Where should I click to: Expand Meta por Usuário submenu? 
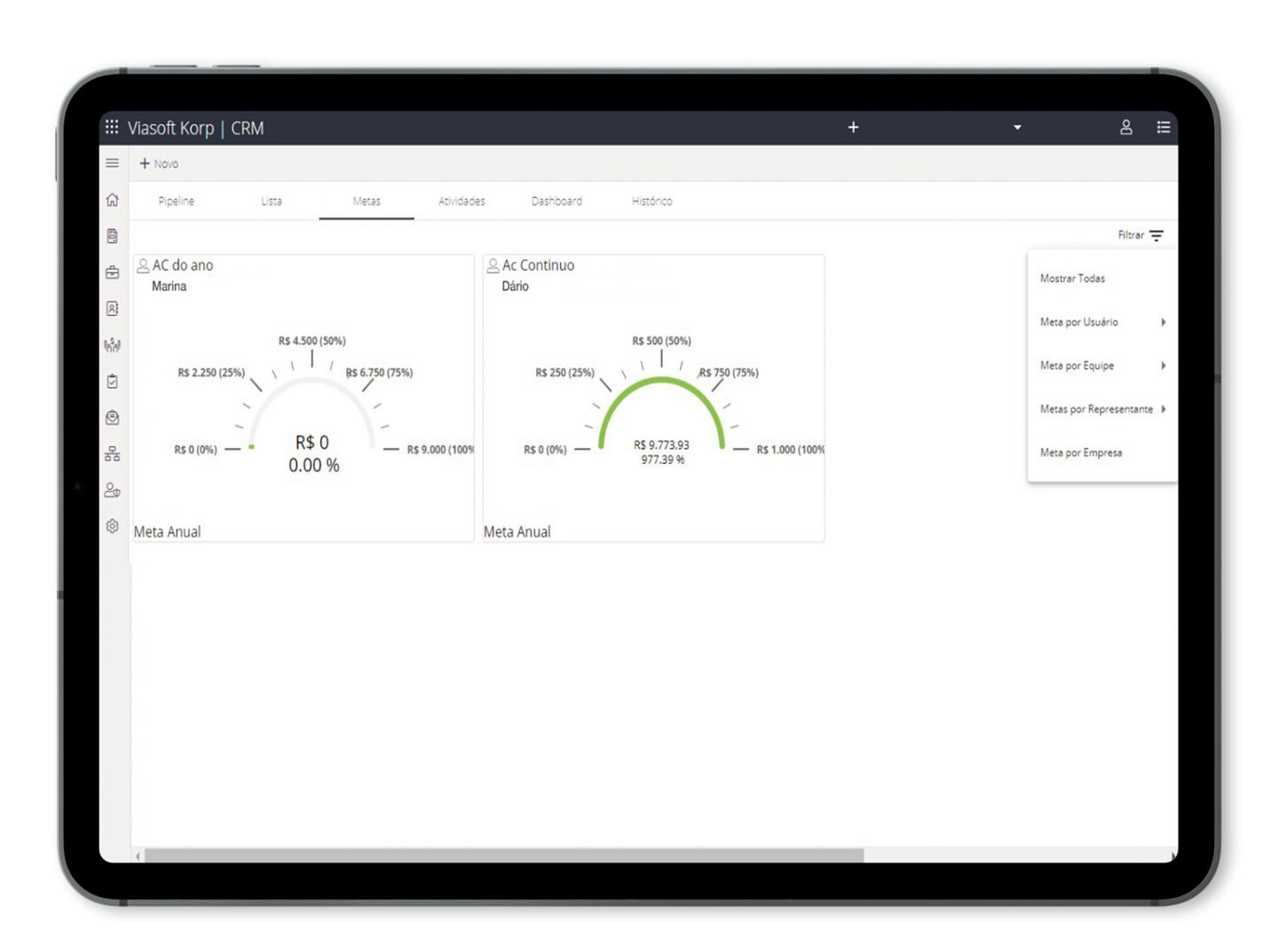click(x=1101, y=322)
